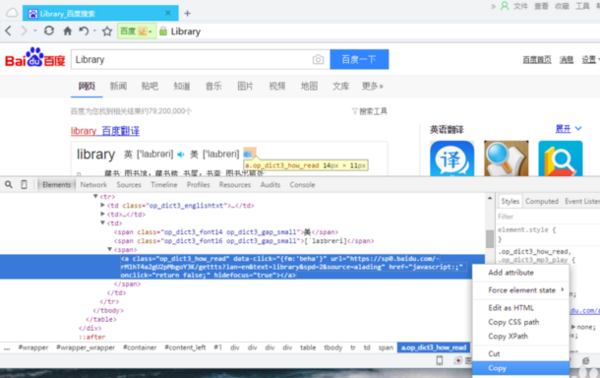Click the user account icon in the browser
The image size is (600, 378).
click(505, 6)
